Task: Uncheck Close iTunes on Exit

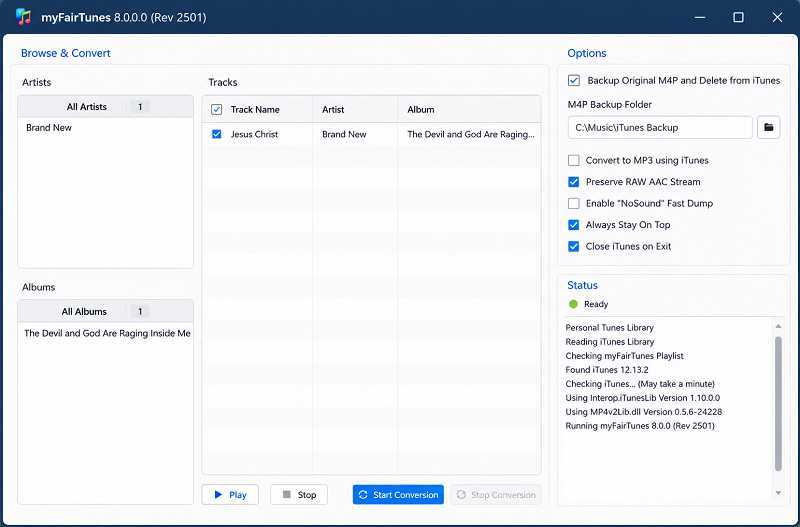Action: (x=573, y=246)
